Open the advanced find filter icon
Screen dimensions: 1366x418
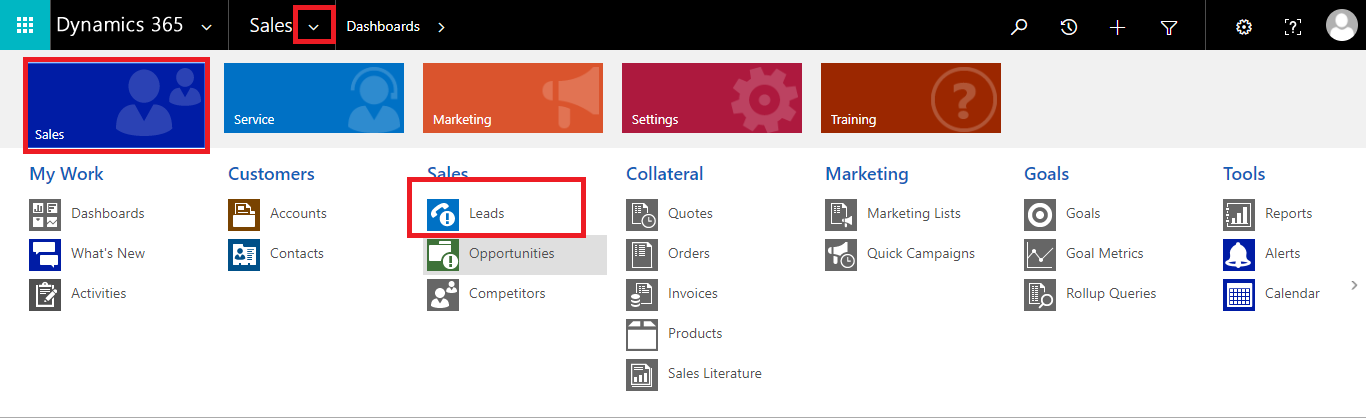(x=1169, y=27)
